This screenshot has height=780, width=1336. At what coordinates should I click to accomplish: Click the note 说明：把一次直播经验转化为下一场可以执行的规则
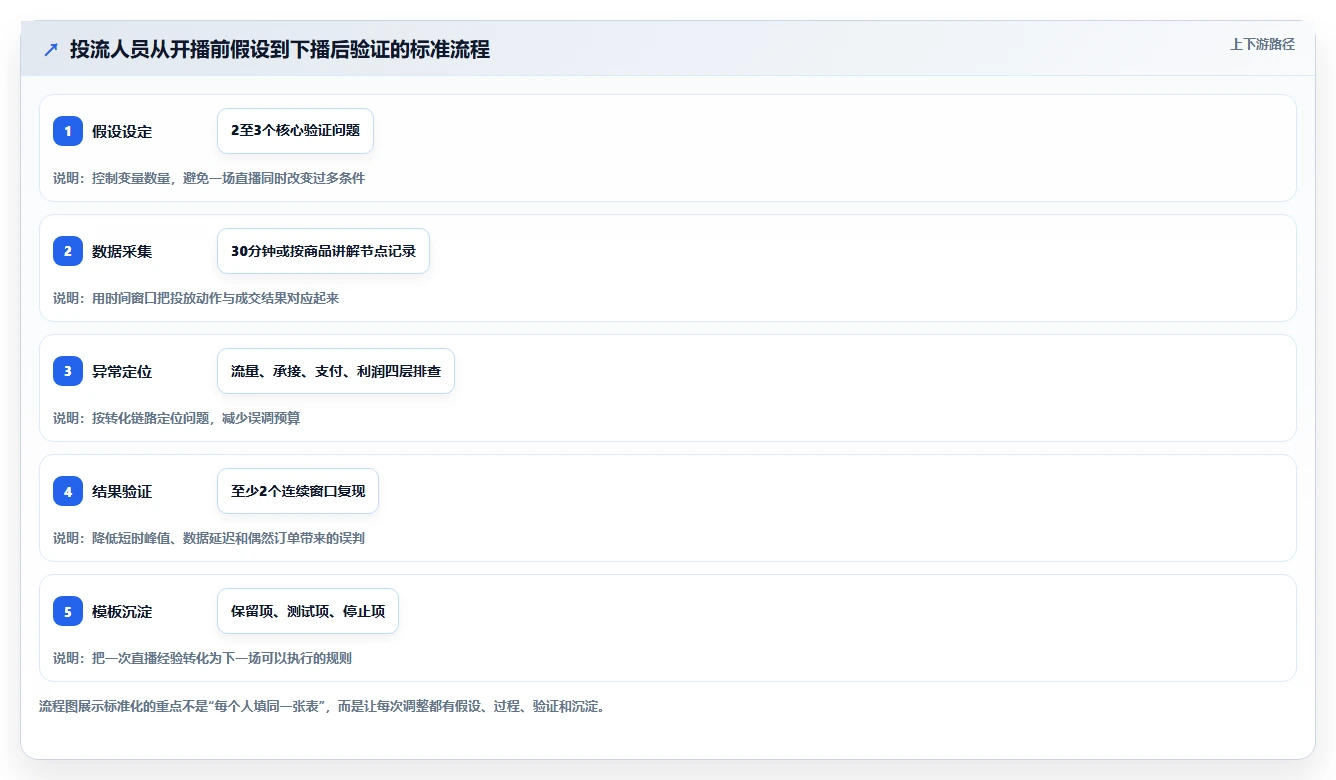point(202,658)
